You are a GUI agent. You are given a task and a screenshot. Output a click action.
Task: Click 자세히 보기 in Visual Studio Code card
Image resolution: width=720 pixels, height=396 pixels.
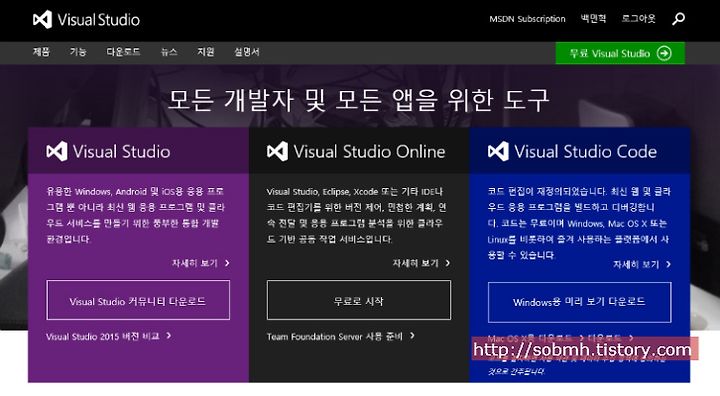642,265
